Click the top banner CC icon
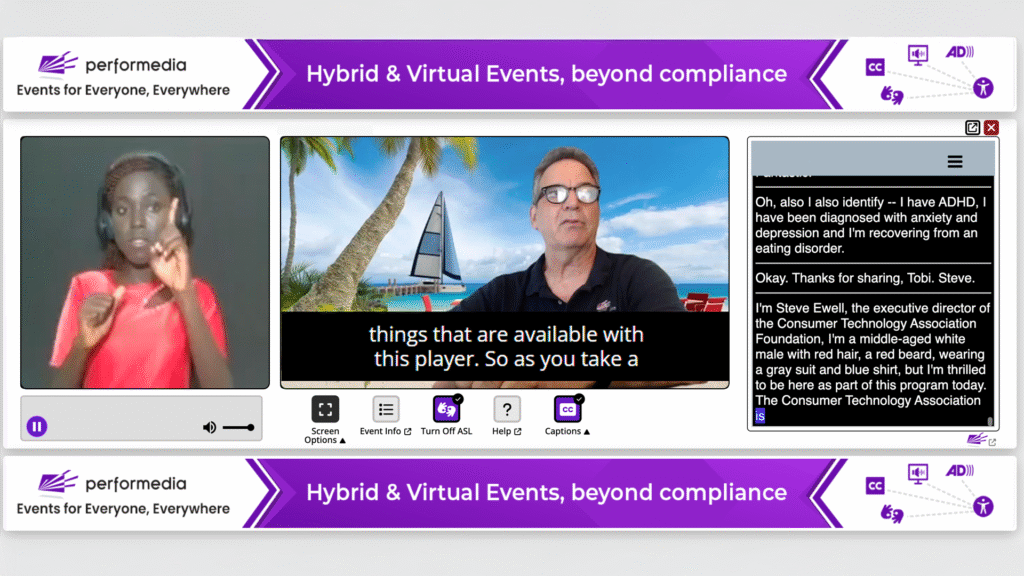This screenshot has width=1024, height=576. (875, 67)
